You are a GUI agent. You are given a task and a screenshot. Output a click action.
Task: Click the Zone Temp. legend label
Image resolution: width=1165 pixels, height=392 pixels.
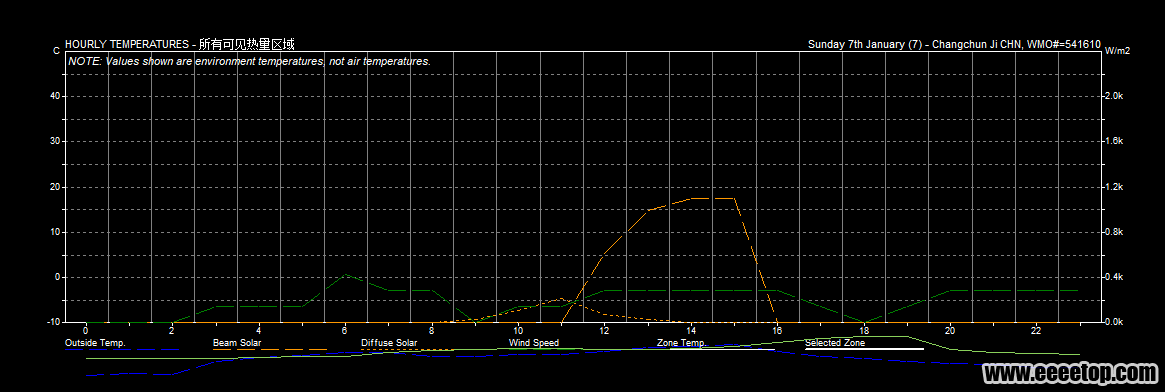(x=681, y=343)
